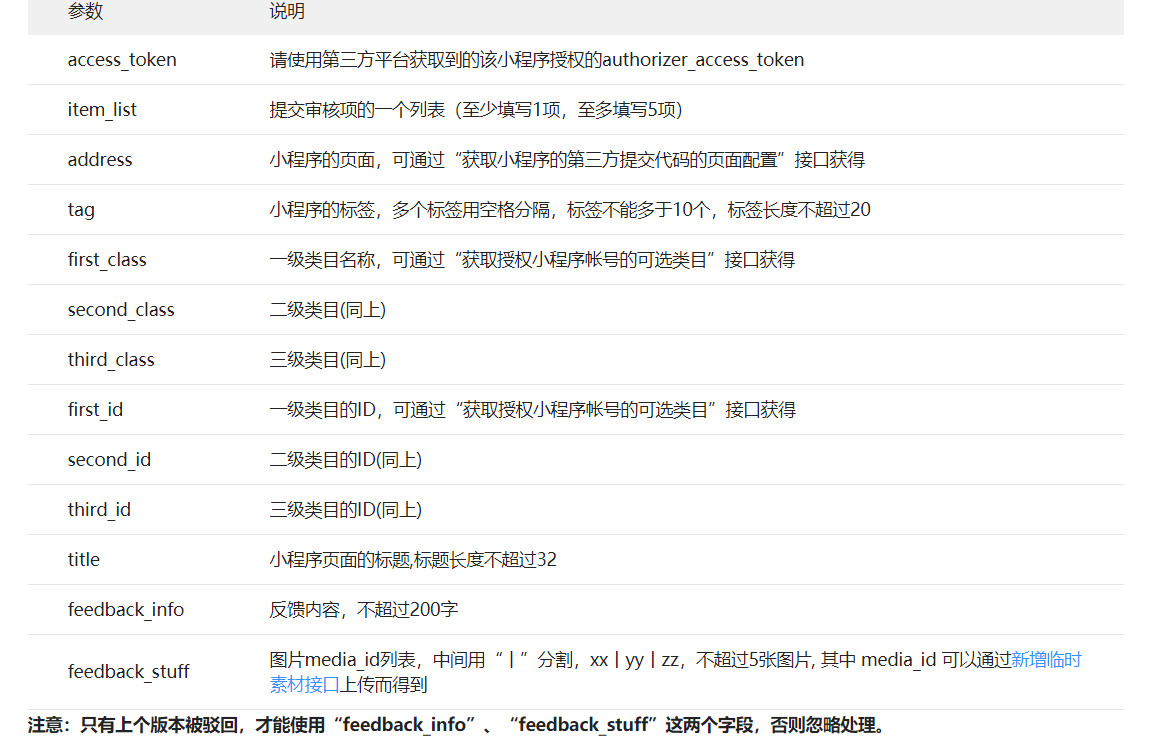1155x744 pixels.
Task: Select the second_class parameter name
Action: tap(121, 310)
